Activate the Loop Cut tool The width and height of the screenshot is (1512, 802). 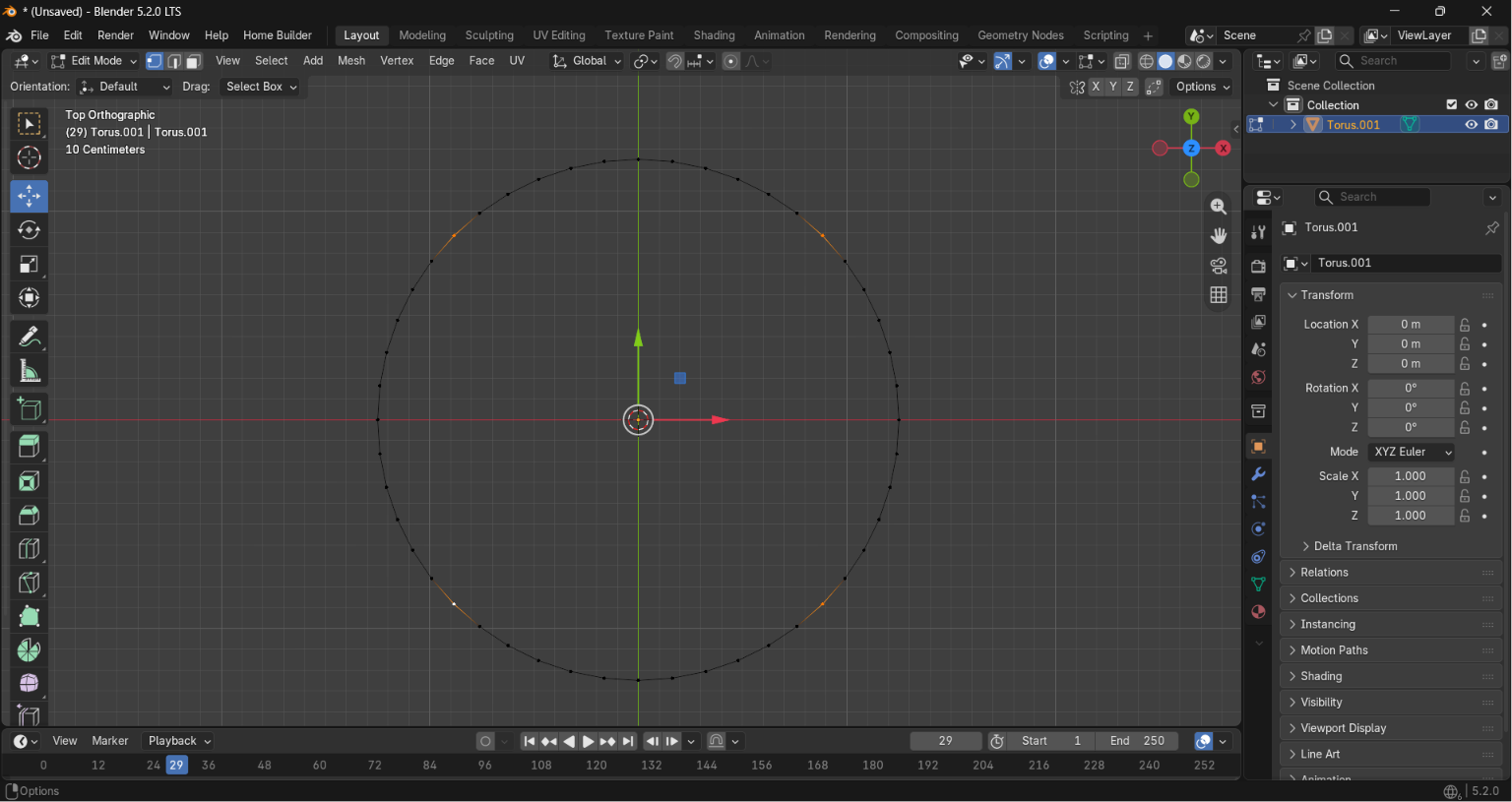coord(29,548)
